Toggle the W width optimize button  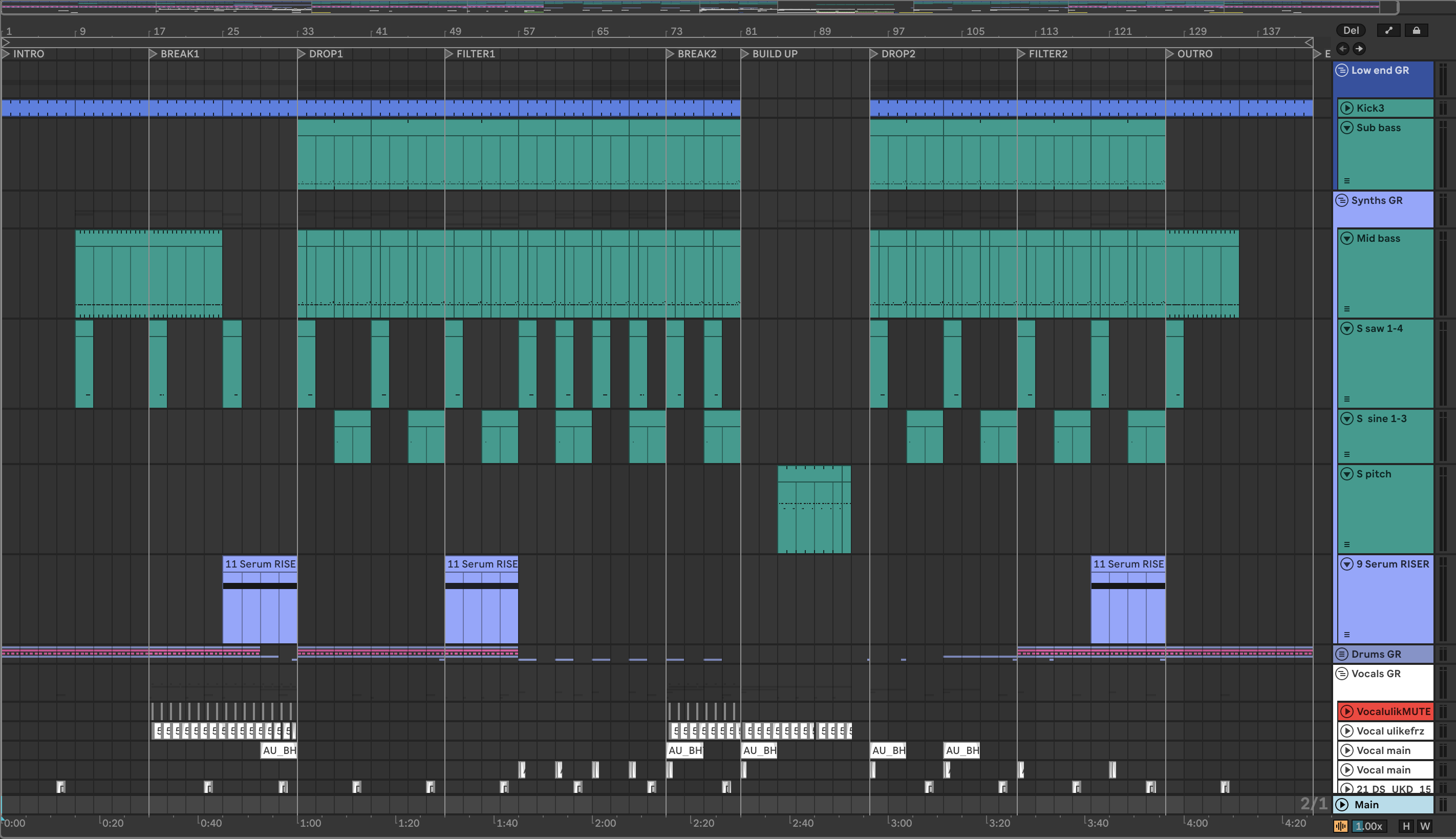coord(1425,826)
